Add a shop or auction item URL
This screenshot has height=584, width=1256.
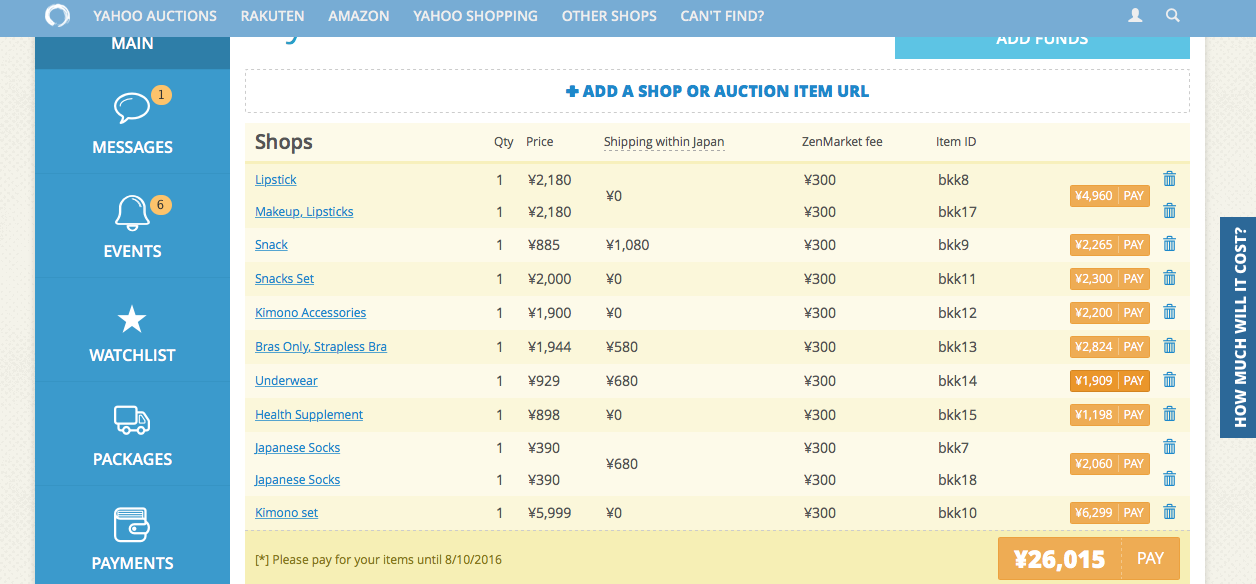click(x=717, y=91)
